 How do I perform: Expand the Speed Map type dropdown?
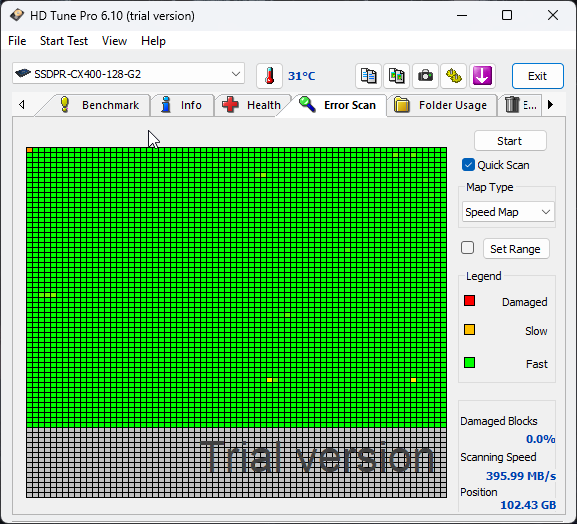(x=508, y=212)
